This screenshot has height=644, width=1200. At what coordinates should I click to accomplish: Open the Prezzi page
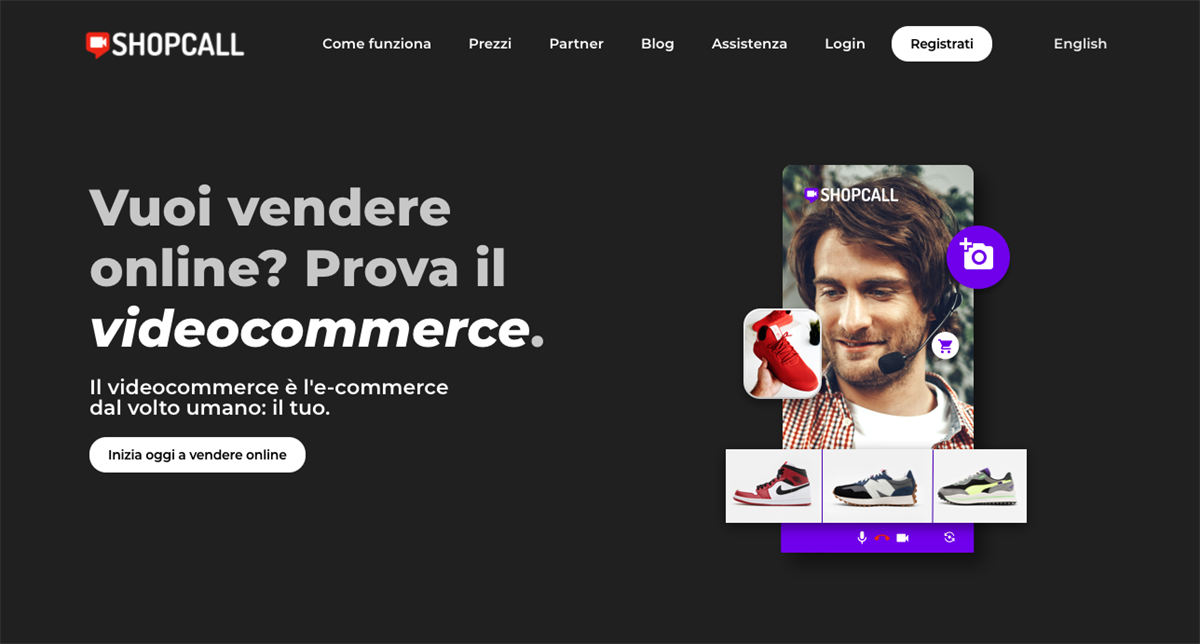490,44
